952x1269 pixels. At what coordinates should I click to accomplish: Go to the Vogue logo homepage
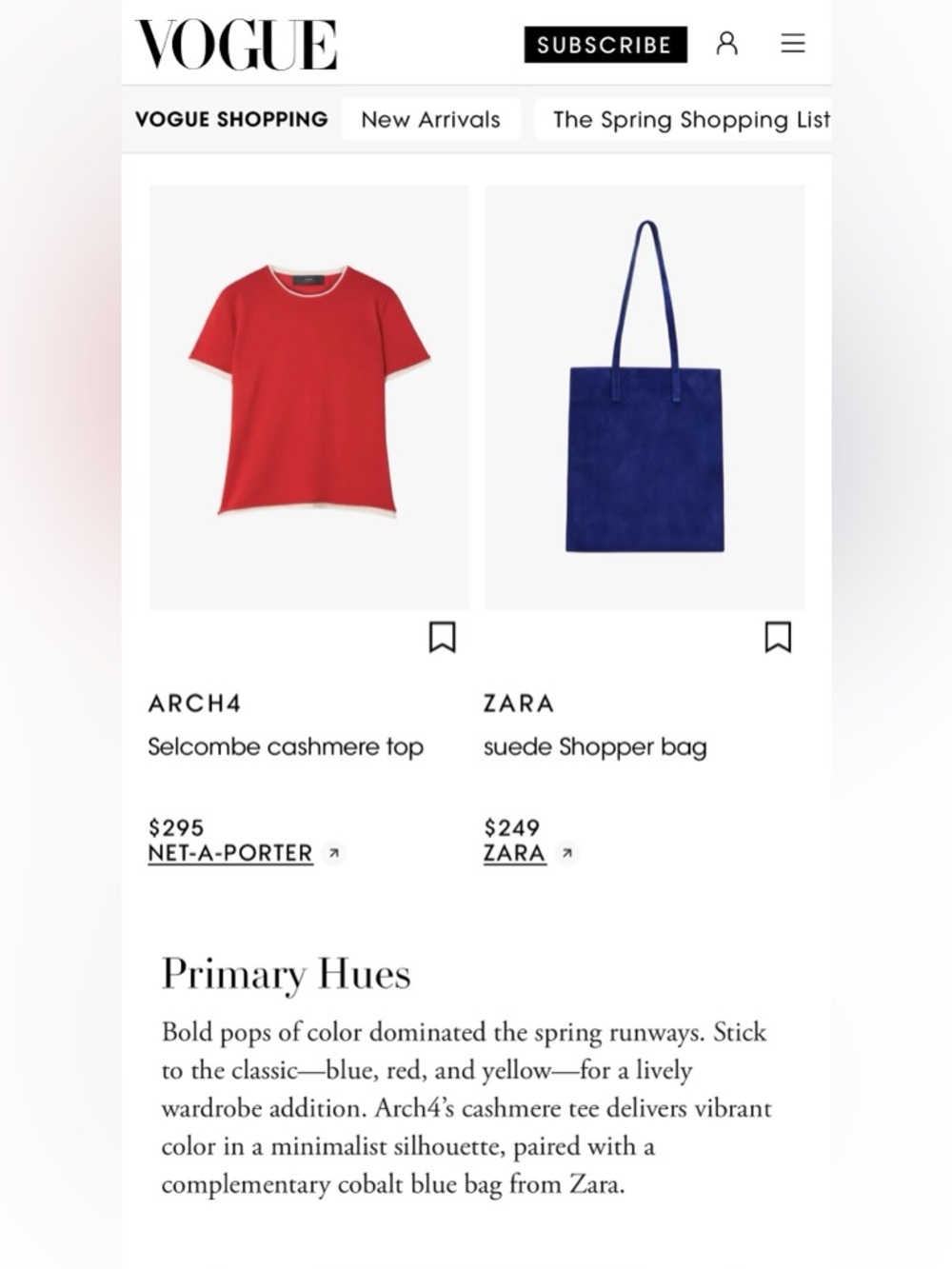coord(236,45)
